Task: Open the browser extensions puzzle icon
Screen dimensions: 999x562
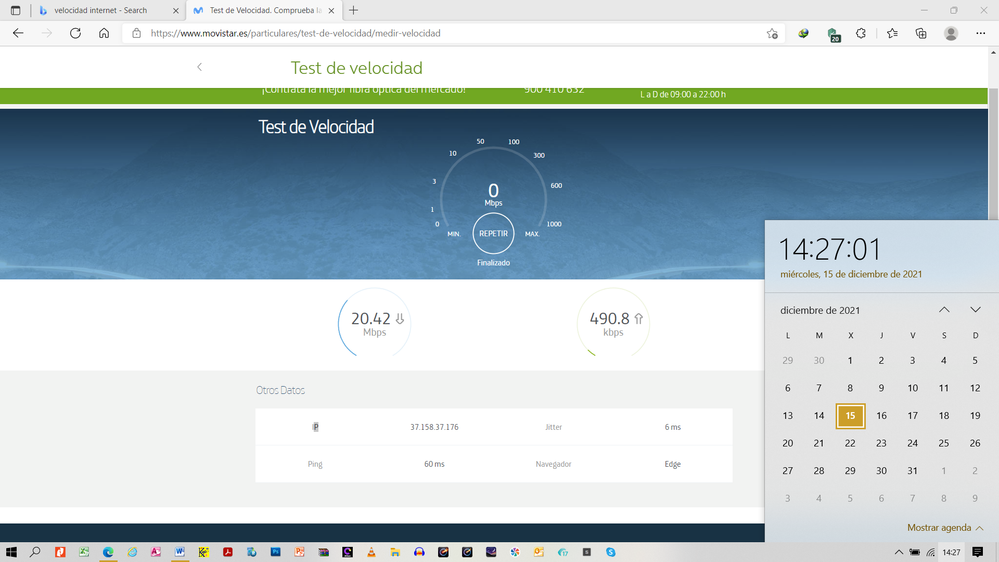Action: pos(861,33)
